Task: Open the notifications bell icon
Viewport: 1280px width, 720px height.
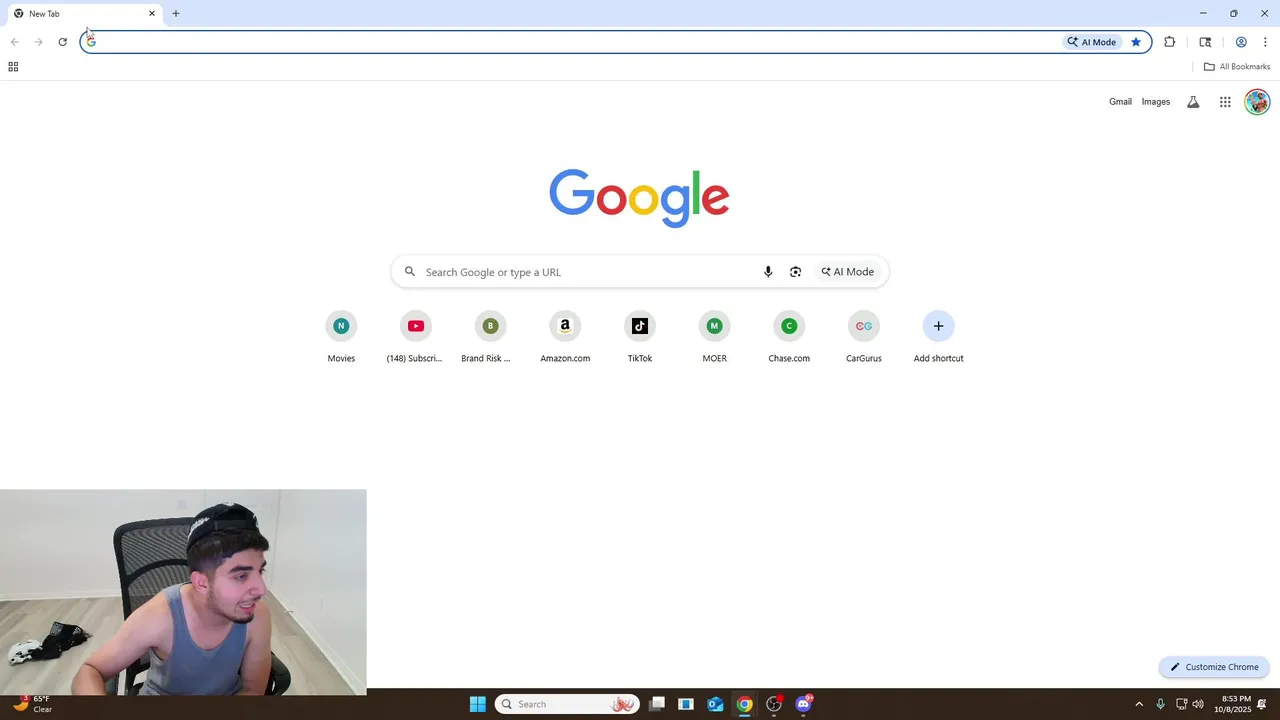Action: tap(1262, 704)
